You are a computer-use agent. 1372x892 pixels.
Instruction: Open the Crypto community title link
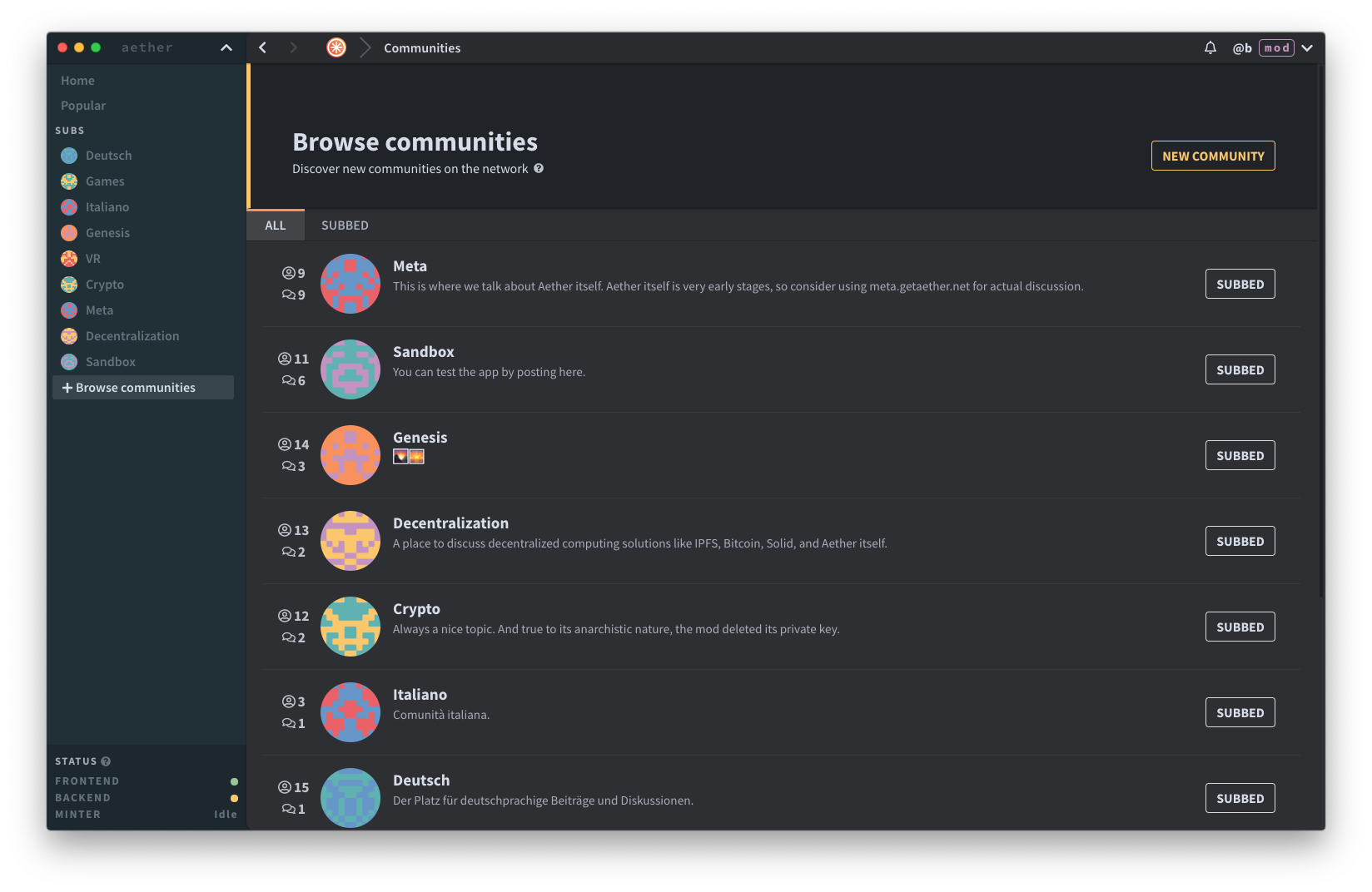(x=416, y=609)
